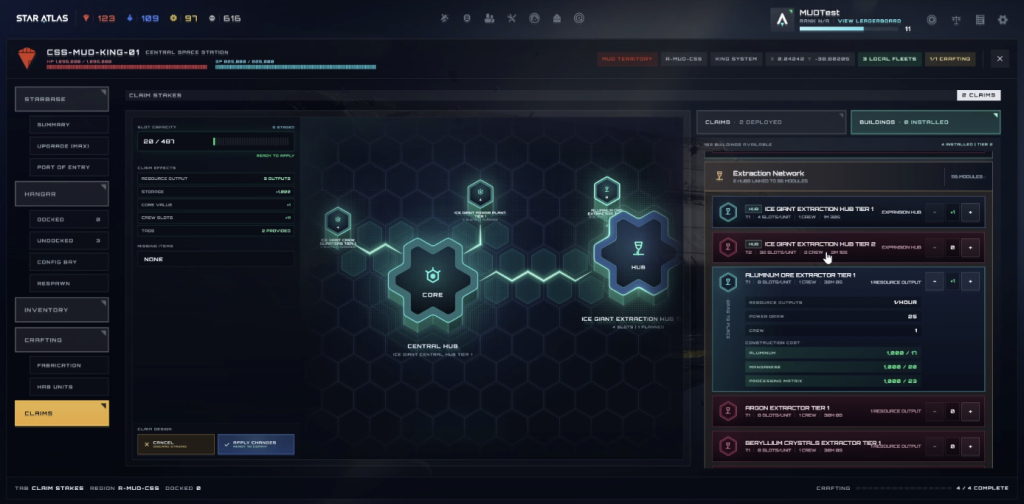Click the Argon Extractor Tier 1 hexagon icon
This screenshot has width=1024, height=504.
pyautogui.click(x=728, y=411)
